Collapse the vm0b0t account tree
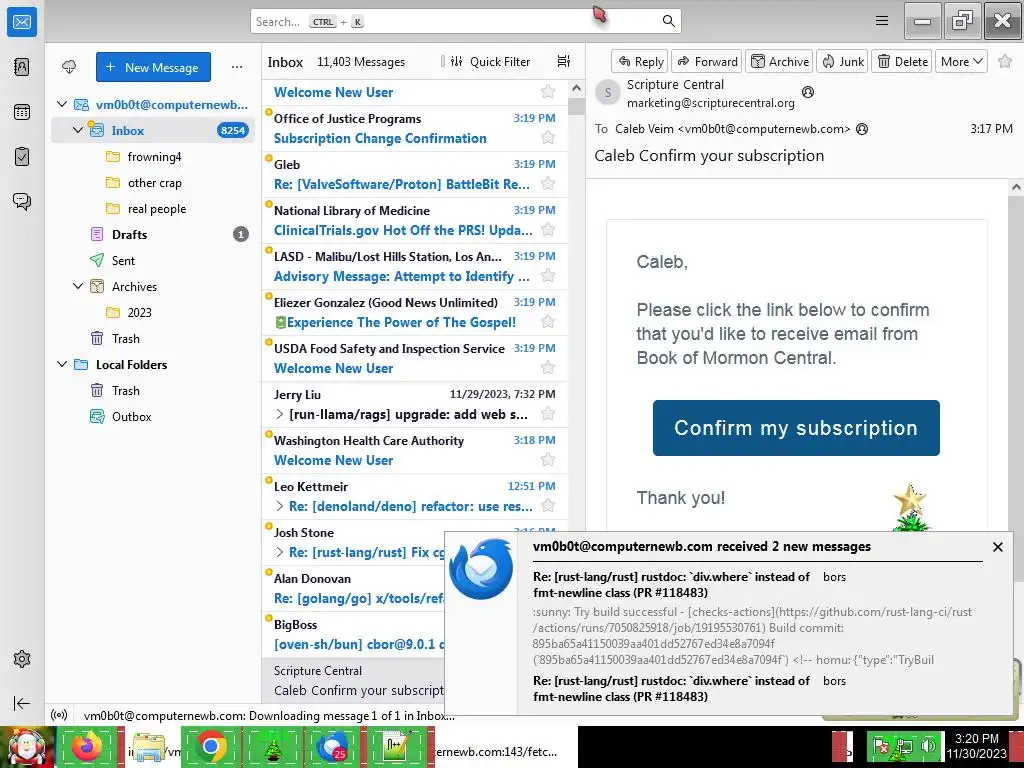 click(62, 104)
